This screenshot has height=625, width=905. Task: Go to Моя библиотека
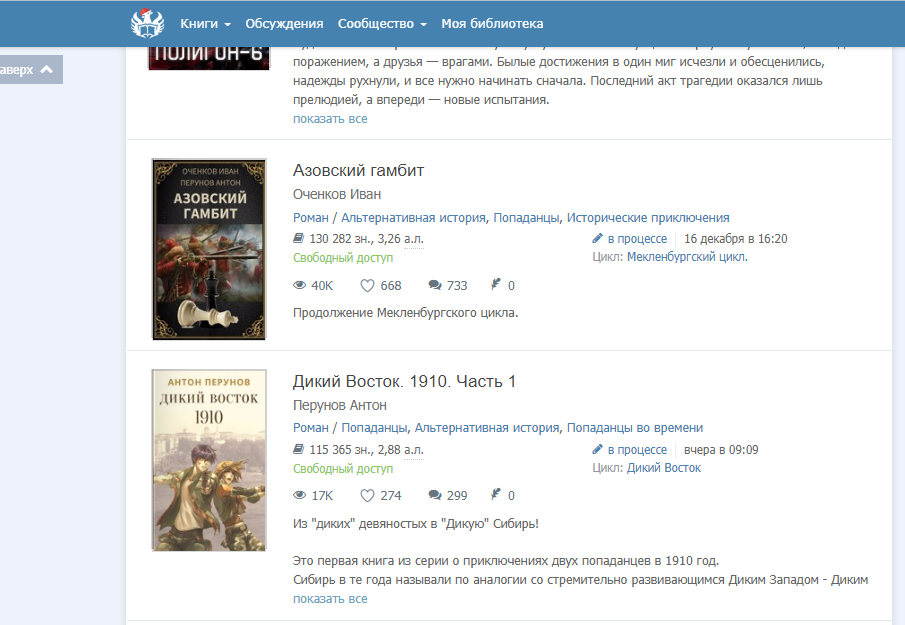[492, 24]
